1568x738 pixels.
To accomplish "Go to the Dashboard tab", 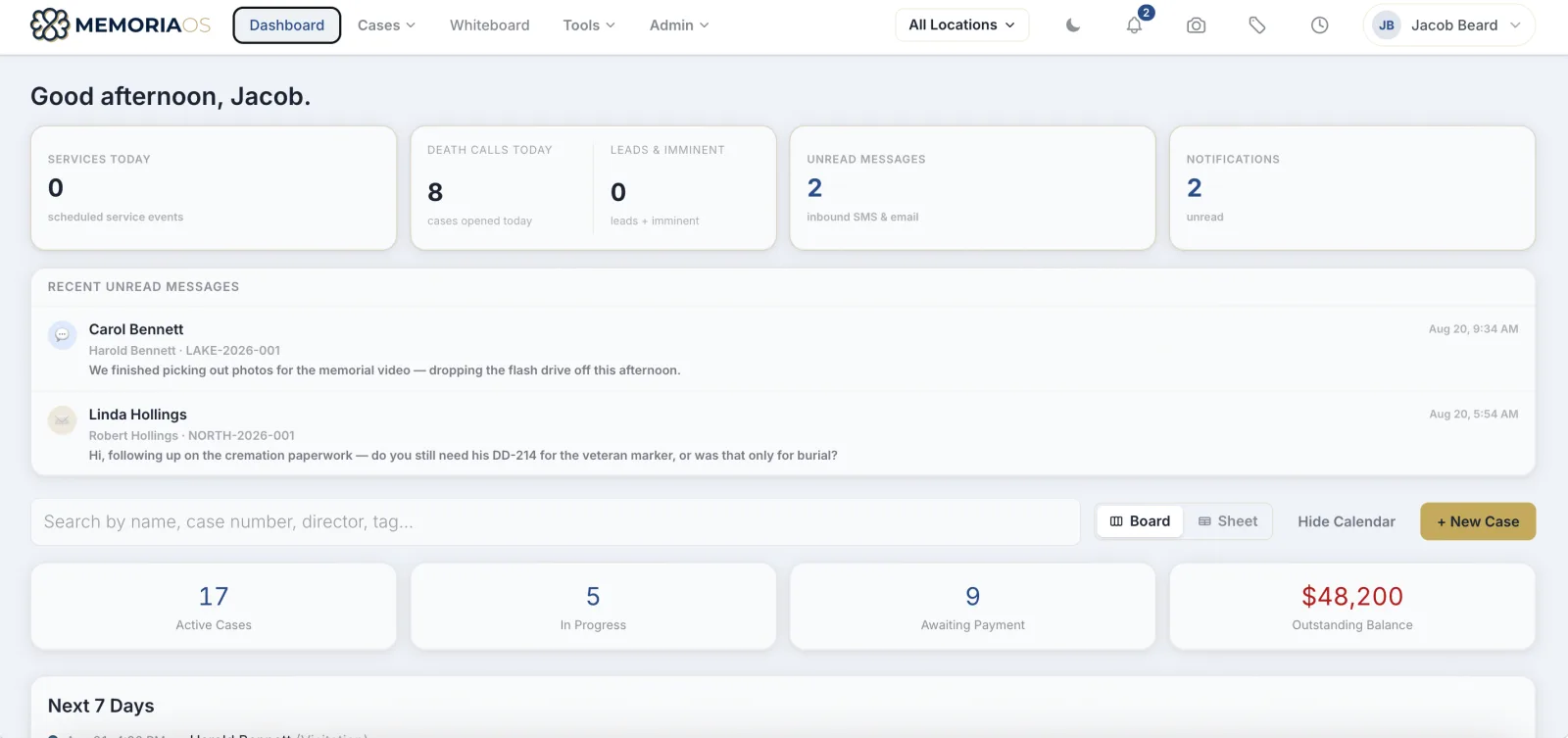I will [x=286, y=25].
